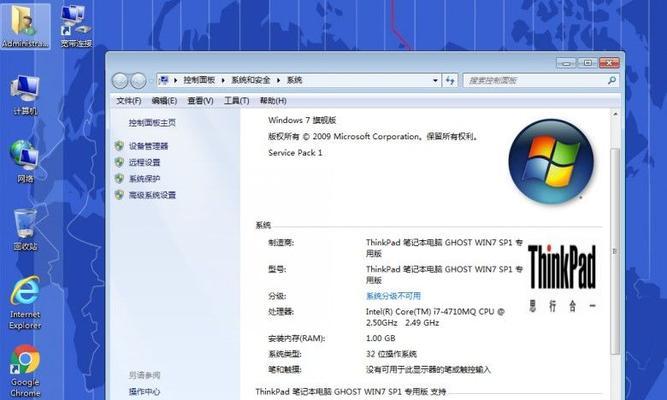The height and width of the screenshot is (400, 667).
Task: Click the 处理器: label
Action: [x=281, y=312]
